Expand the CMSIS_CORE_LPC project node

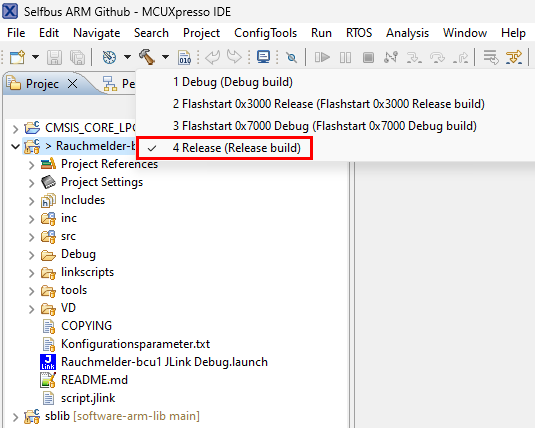click(x=15, y=129)
